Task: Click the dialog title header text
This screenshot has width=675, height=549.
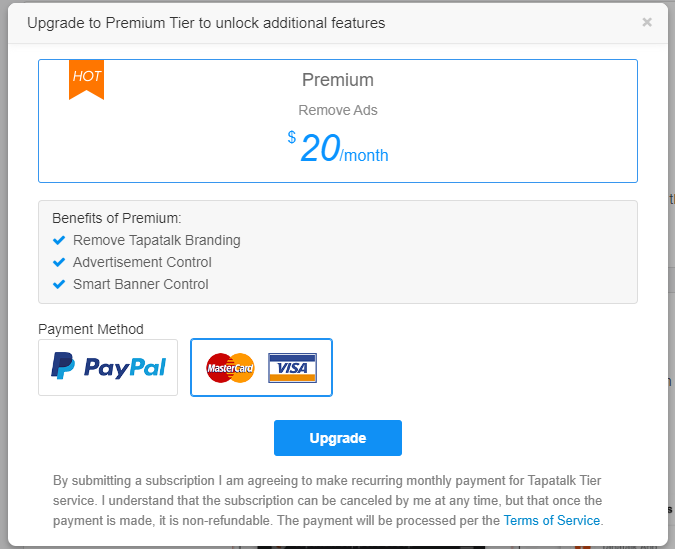Action: point(206,23)
